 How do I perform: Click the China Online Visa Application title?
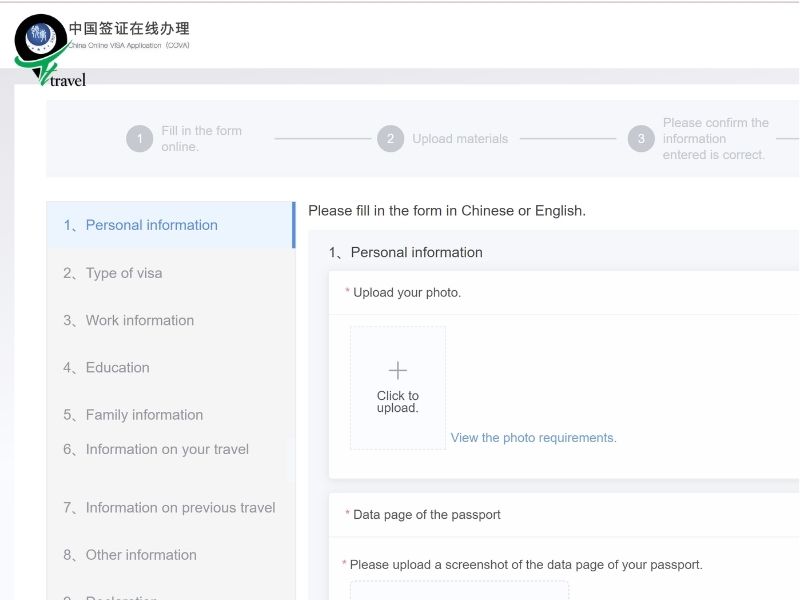(x=129, y=29)
